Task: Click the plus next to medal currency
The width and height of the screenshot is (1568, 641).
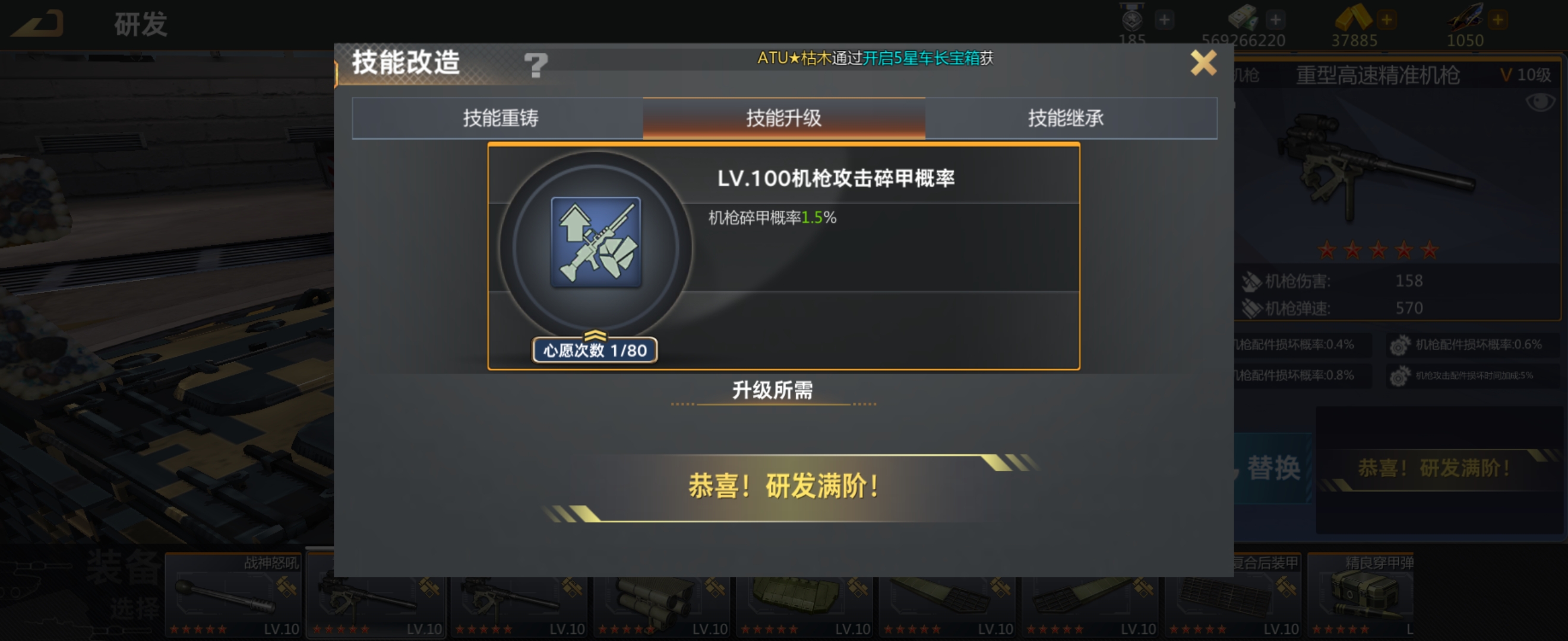Action: coord(1164,20)
